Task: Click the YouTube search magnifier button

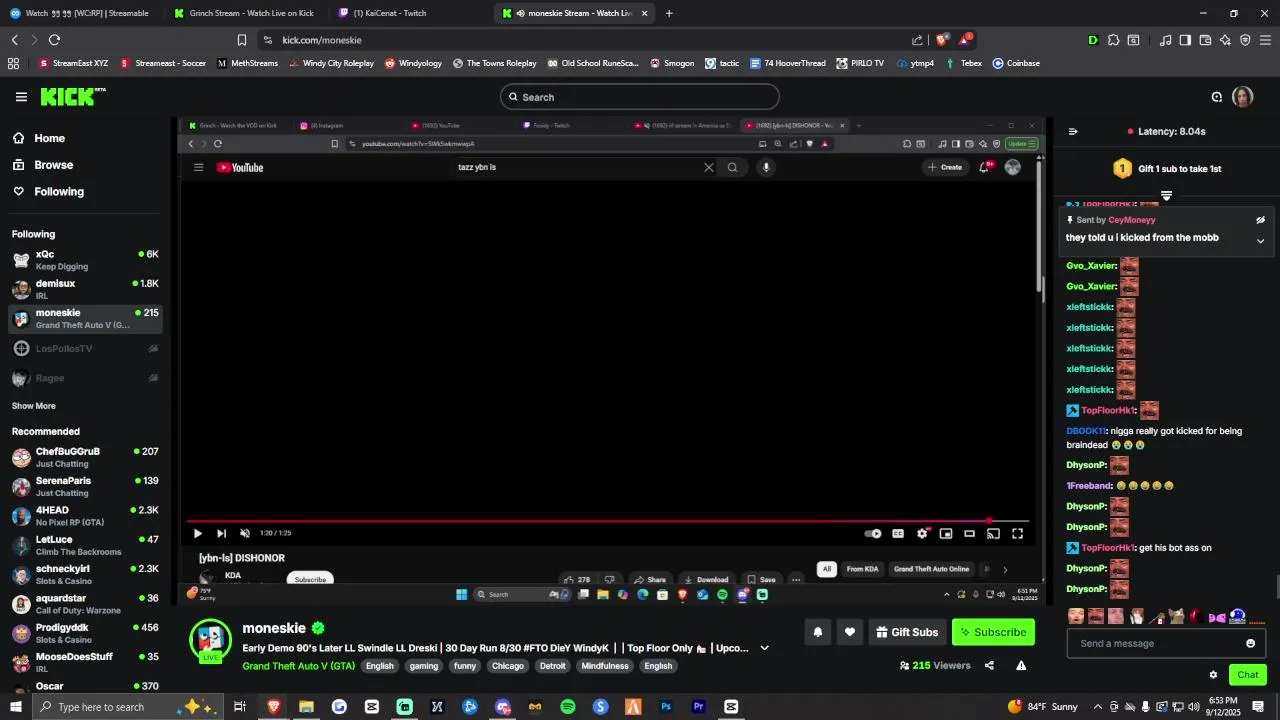Action: click(x=732, y=167)
